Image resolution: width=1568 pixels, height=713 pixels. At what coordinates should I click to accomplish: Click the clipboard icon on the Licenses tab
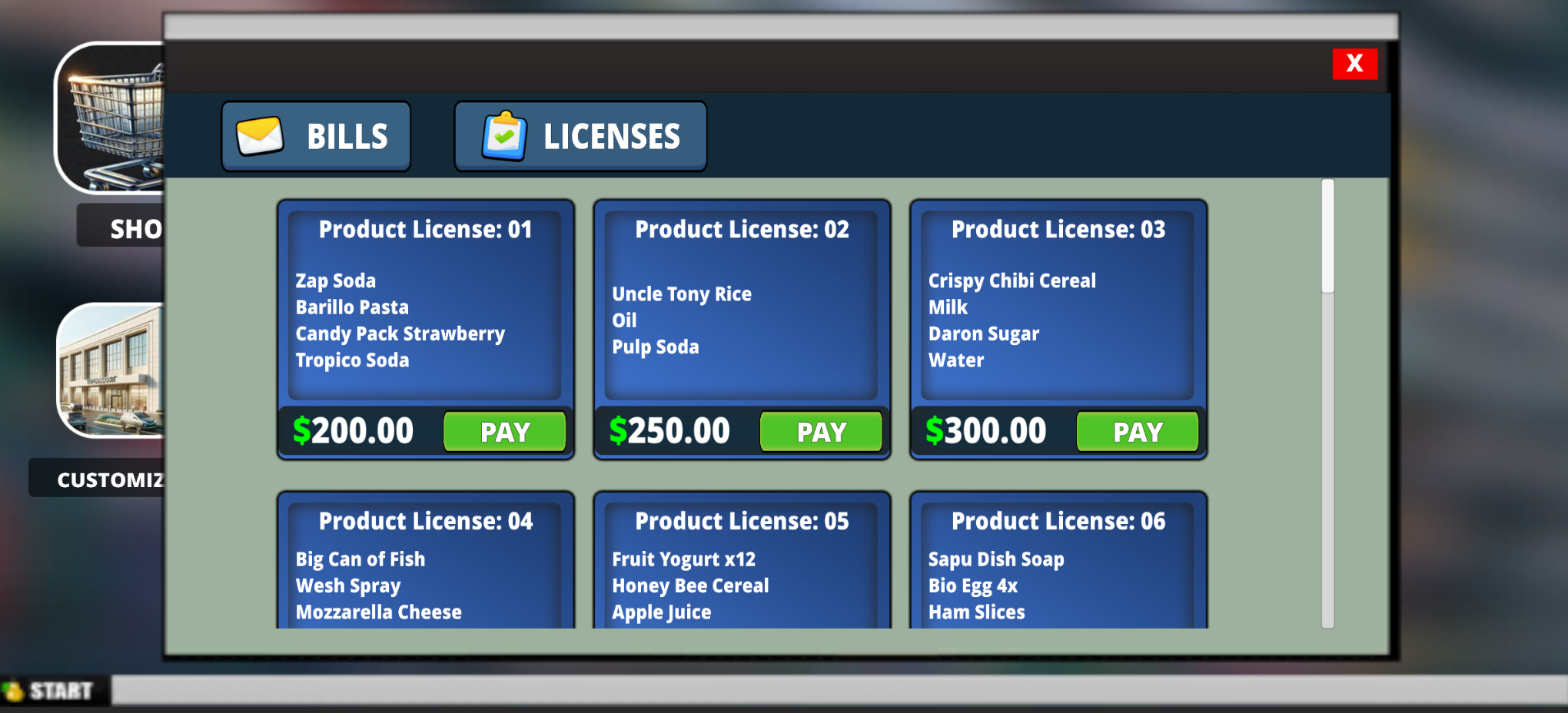(x=503, y=135)
